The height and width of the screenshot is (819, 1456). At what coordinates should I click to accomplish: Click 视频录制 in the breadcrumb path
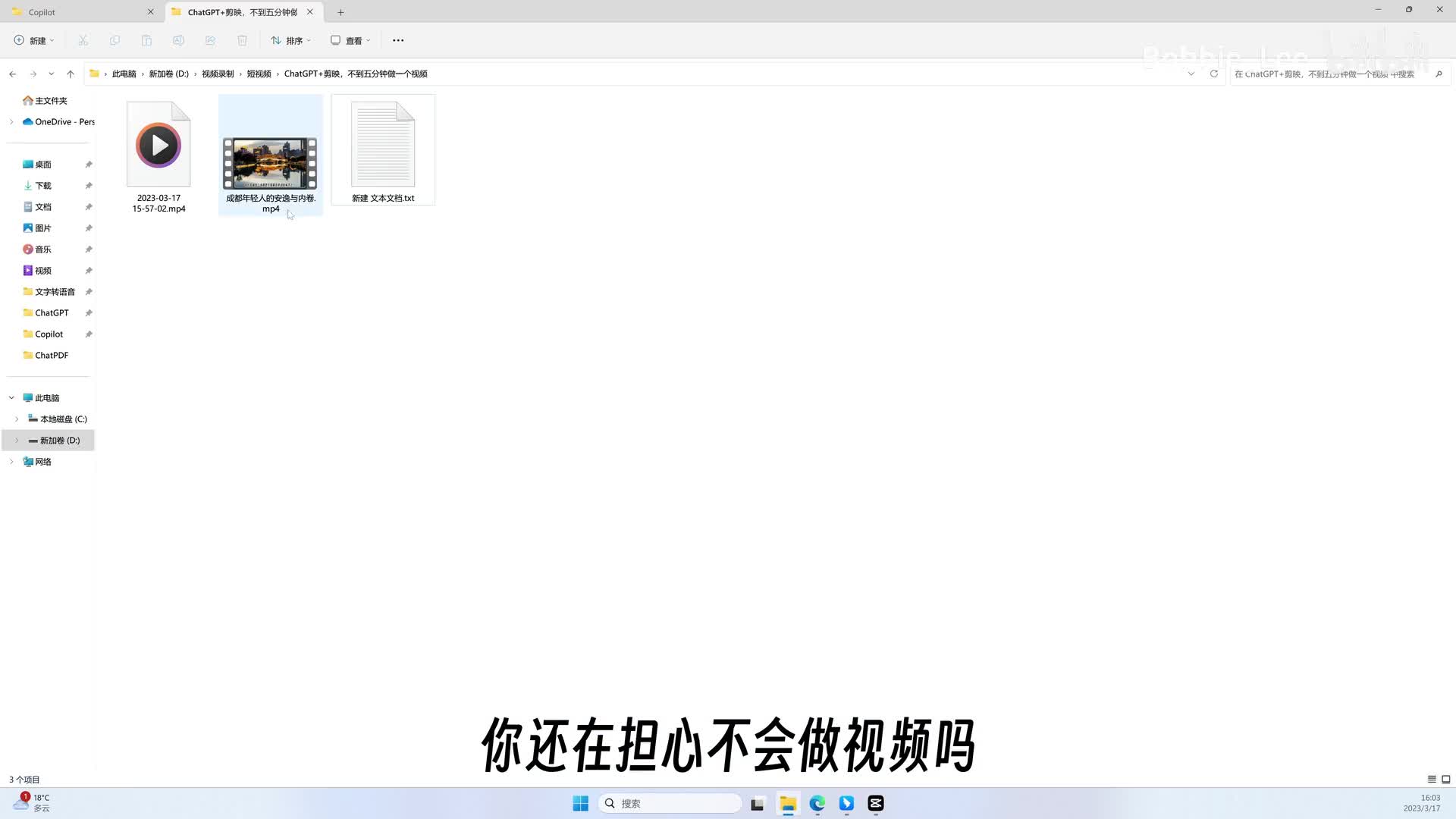click(218, 74)
